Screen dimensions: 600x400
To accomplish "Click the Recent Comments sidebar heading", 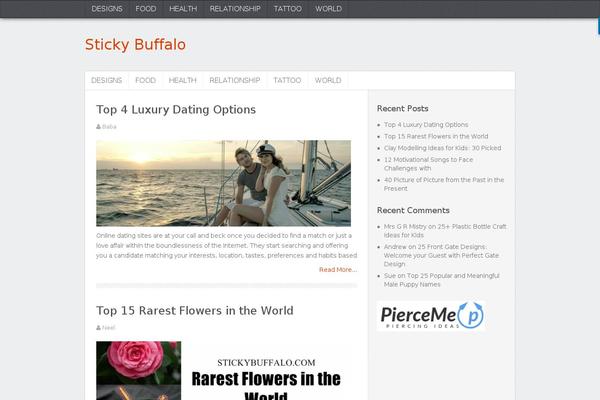I will tap(413, 211).
